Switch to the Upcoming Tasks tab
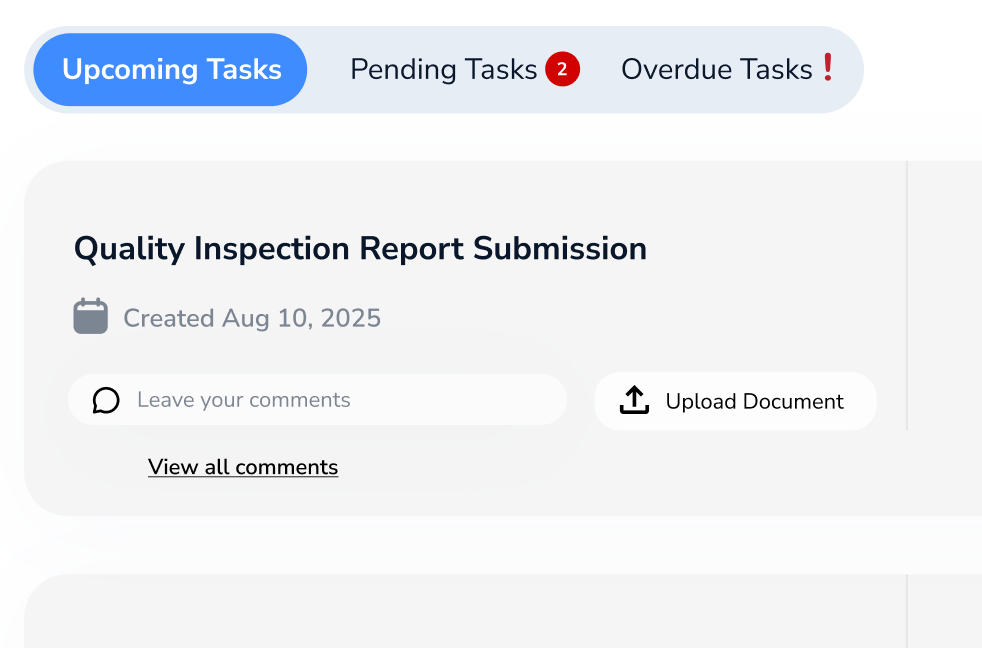The width and height of the screenshot is (982, 648). [x=171, y=70]
